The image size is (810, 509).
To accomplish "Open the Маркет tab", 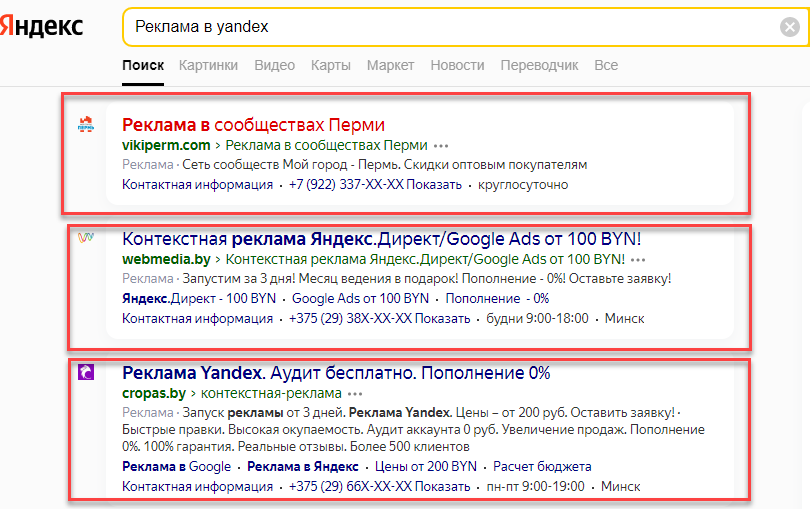I will [391, 66].
